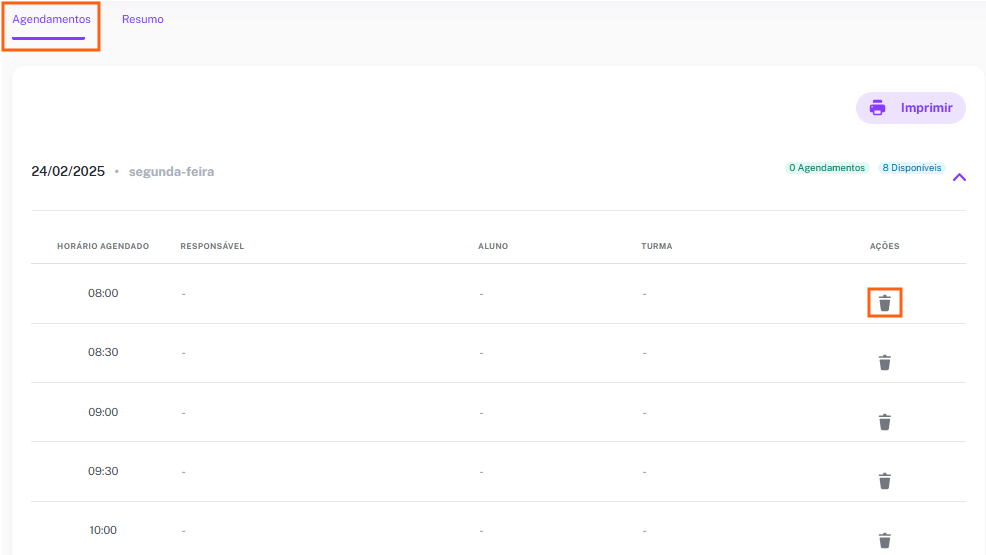This screenshot has width=986, height=555.
Task: Click the Responsável column header
Action: pyautogui.click(x=212, y=246)
